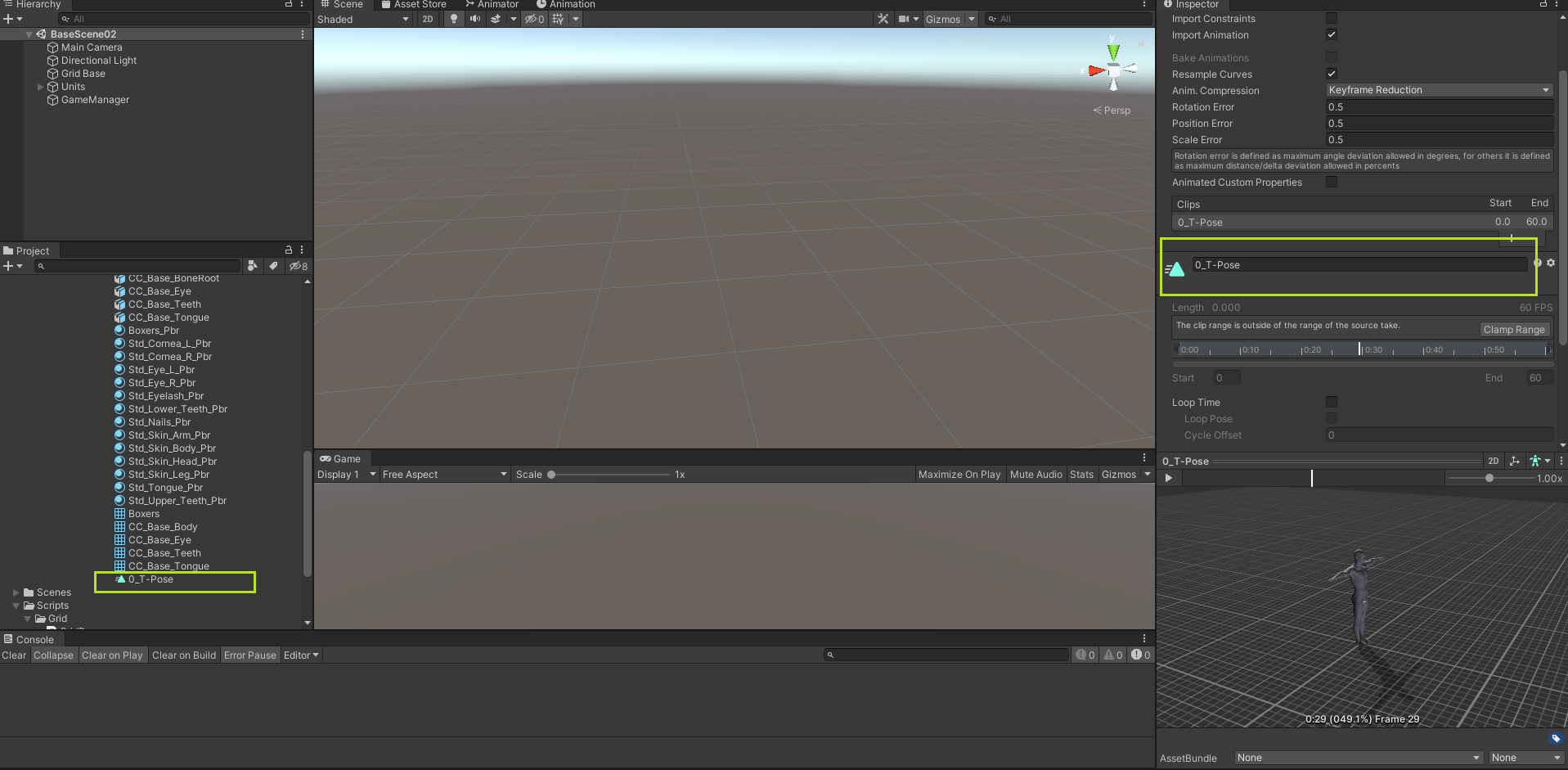Open Shaded draw mode dropdown
This screenshot has height=770, width=1568.
point(363,19)
